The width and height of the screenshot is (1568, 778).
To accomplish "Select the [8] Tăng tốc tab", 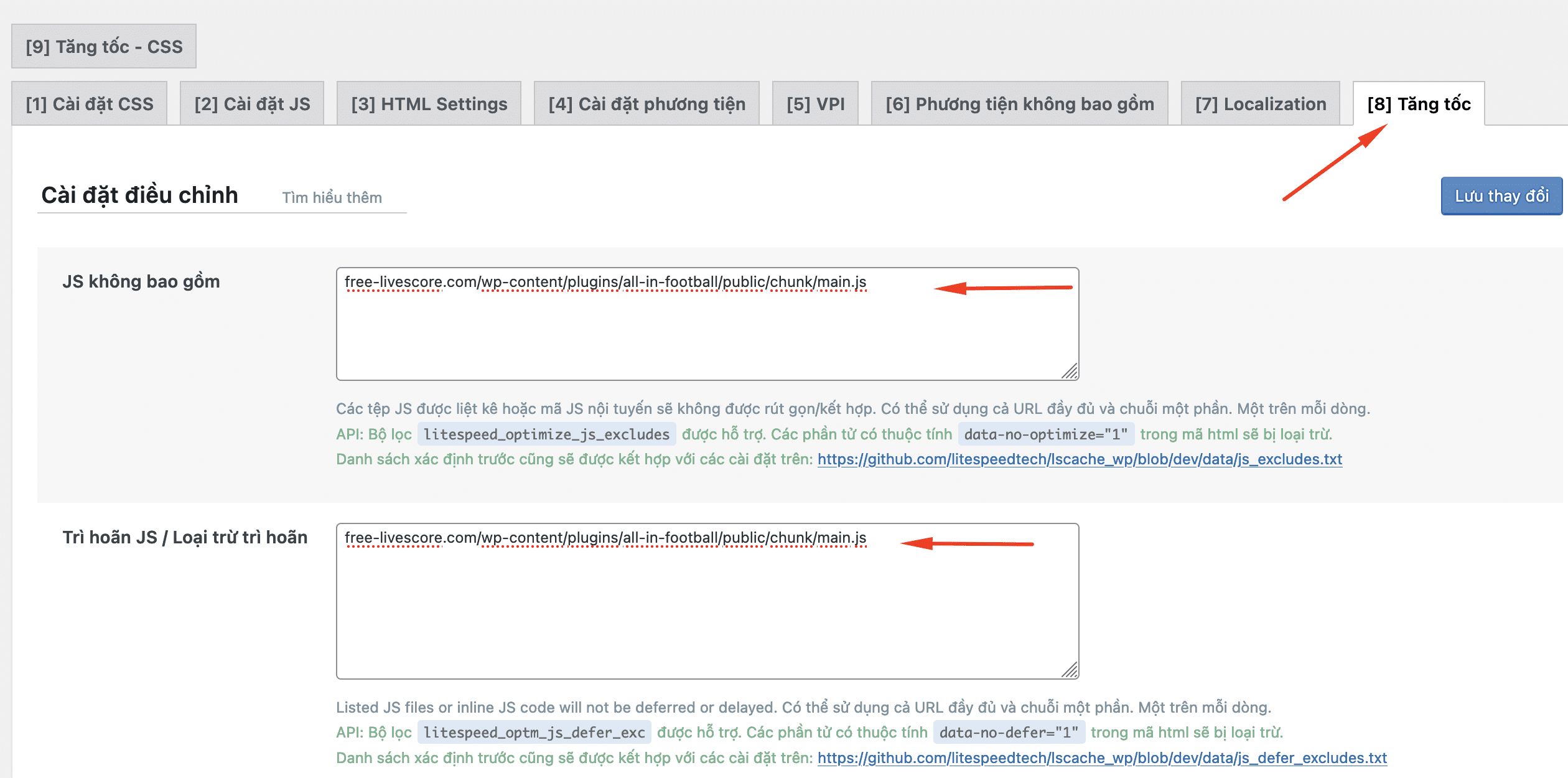I will [x=1419, y=104].
